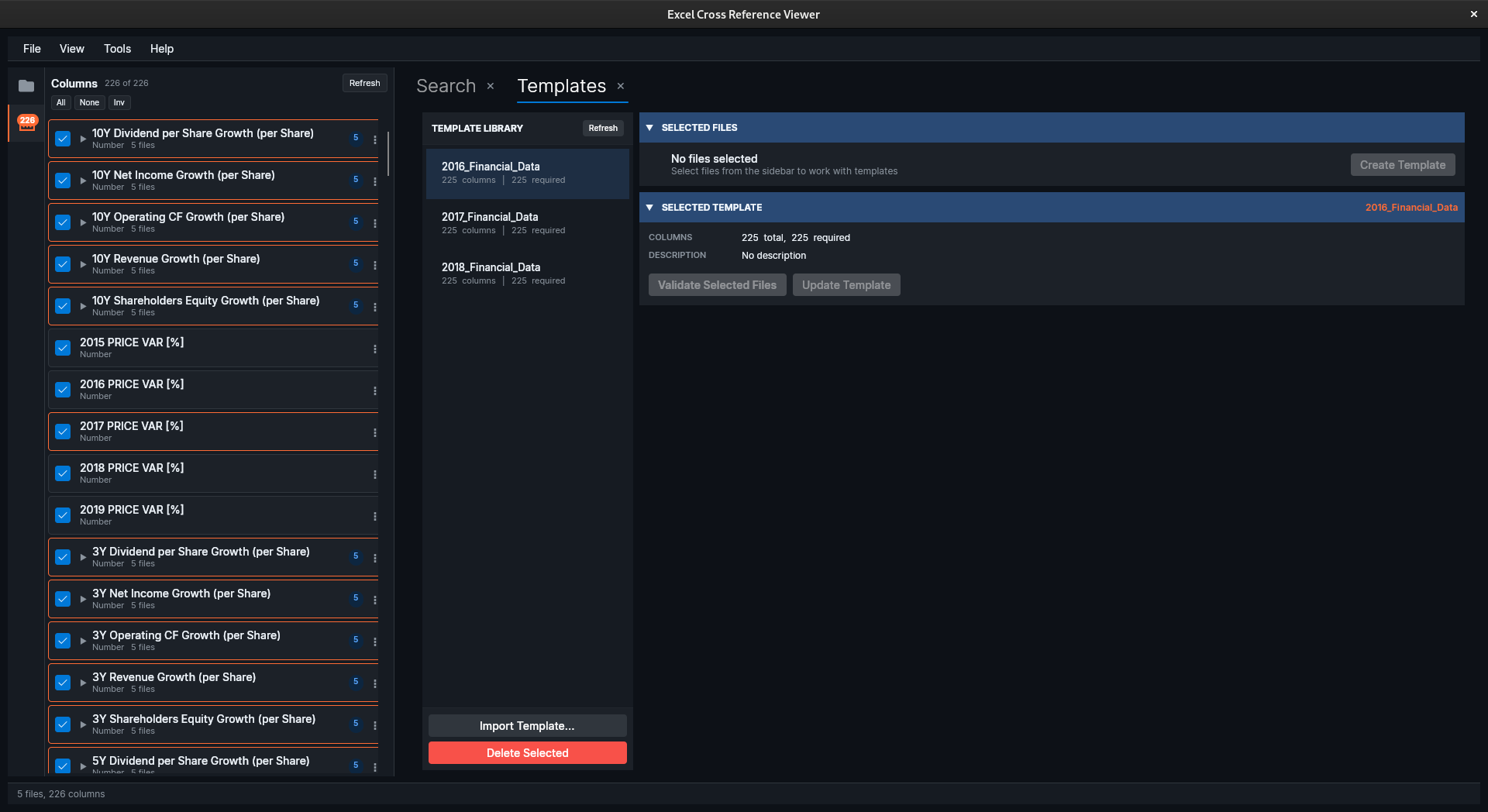Viewport: 1488px width, 812px height.
Task: Open kebab menu for 2019 PRICE VAR column
Action: [375, 516]
